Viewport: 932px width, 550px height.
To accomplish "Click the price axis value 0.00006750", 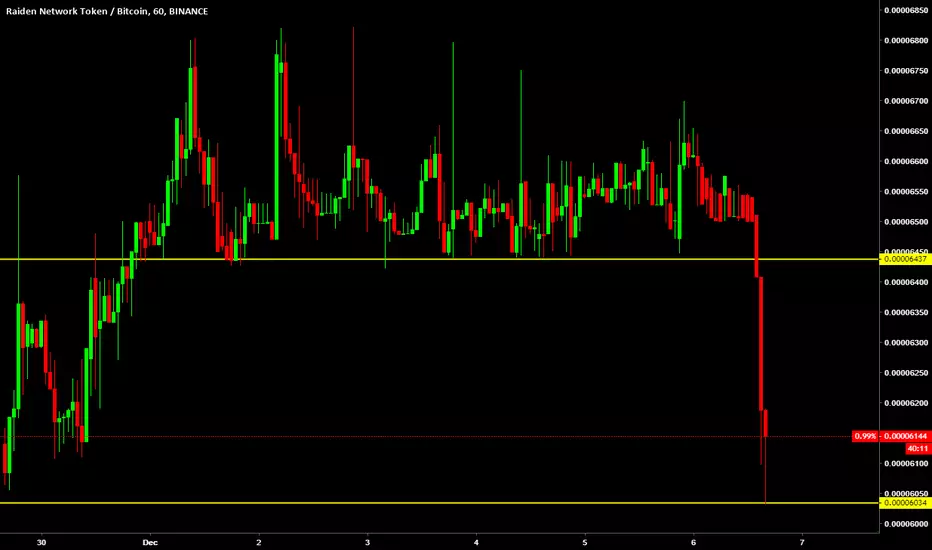I will 906,71.
